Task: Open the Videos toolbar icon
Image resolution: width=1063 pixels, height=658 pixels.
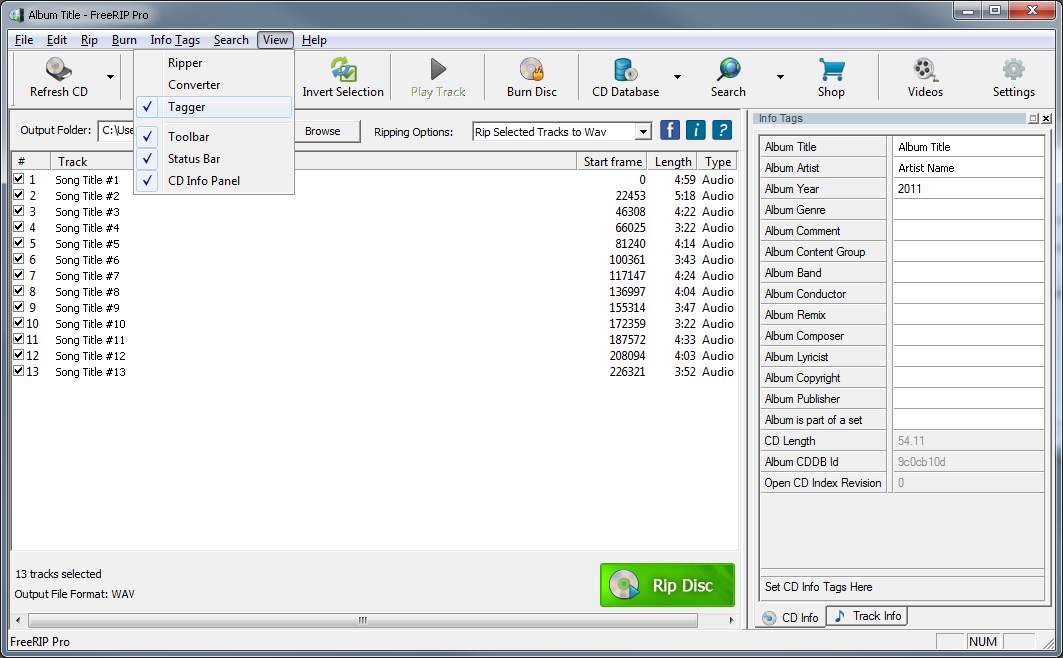Action: 925,69
